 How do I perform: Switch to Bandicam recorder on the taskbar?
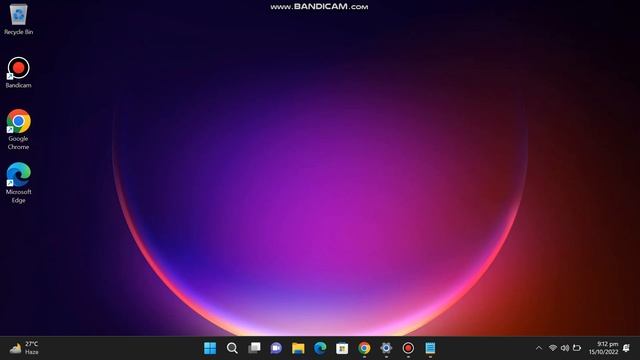click(408, 348)
